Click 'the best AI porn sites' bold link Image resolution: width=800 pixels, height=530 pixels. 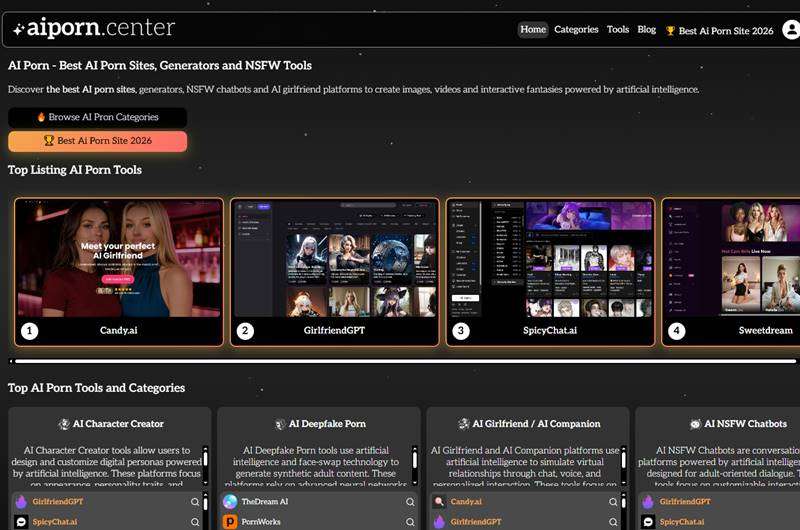point(91,89)
